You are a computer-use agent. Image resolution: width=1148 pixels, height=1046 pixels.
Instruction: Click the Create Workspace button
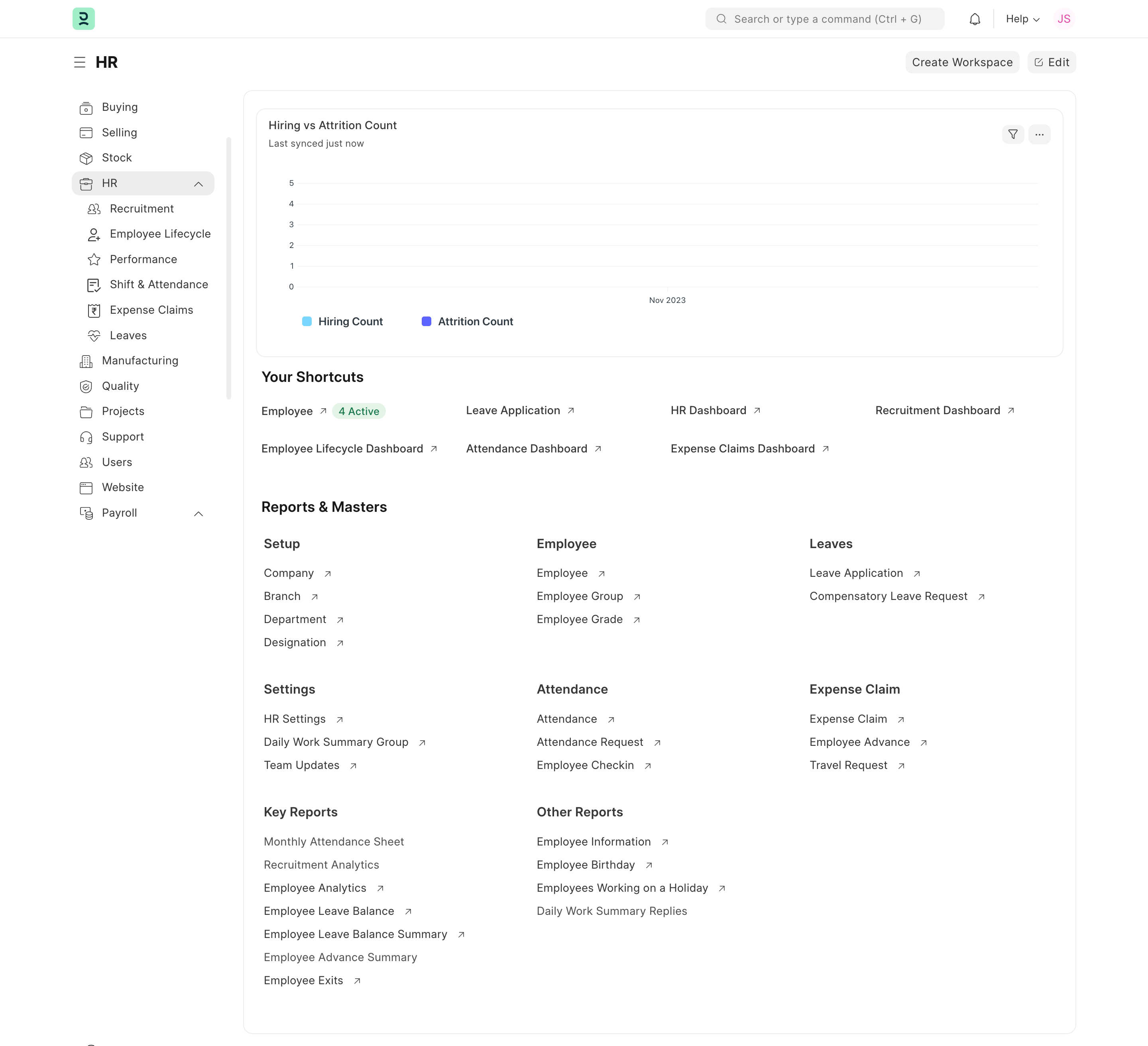962,62
